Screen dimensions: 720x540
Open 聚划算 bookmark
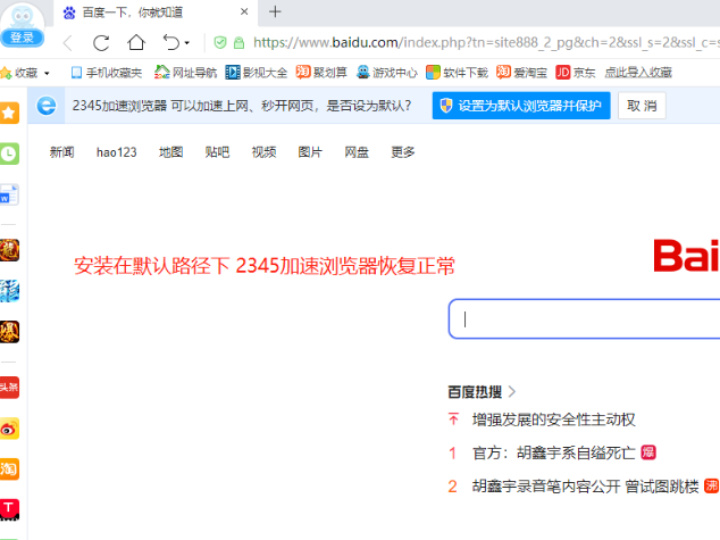(x=321, y=73)
